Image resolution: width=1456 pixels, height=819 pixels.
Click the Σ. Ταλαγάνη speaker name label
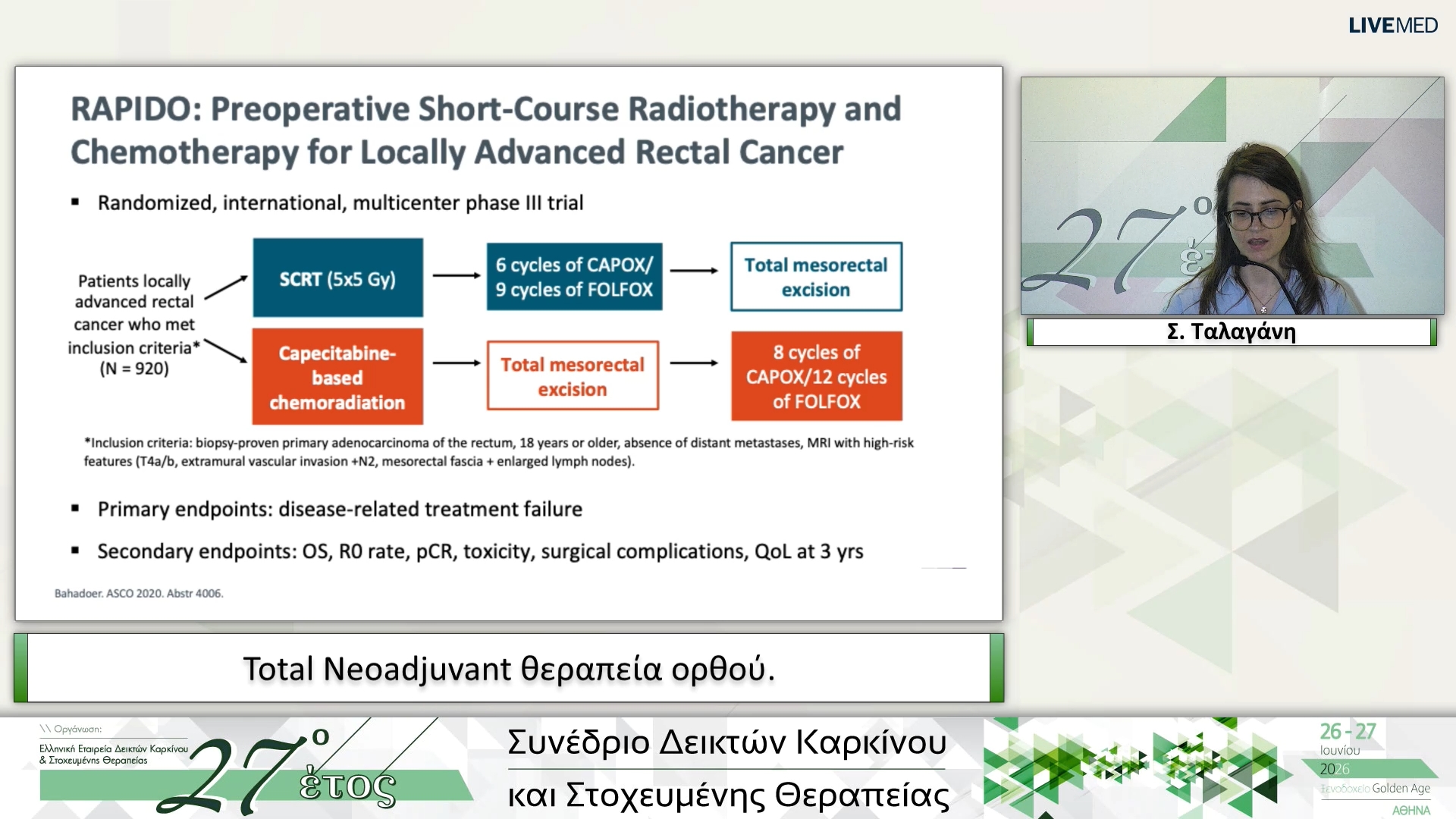1232,331
